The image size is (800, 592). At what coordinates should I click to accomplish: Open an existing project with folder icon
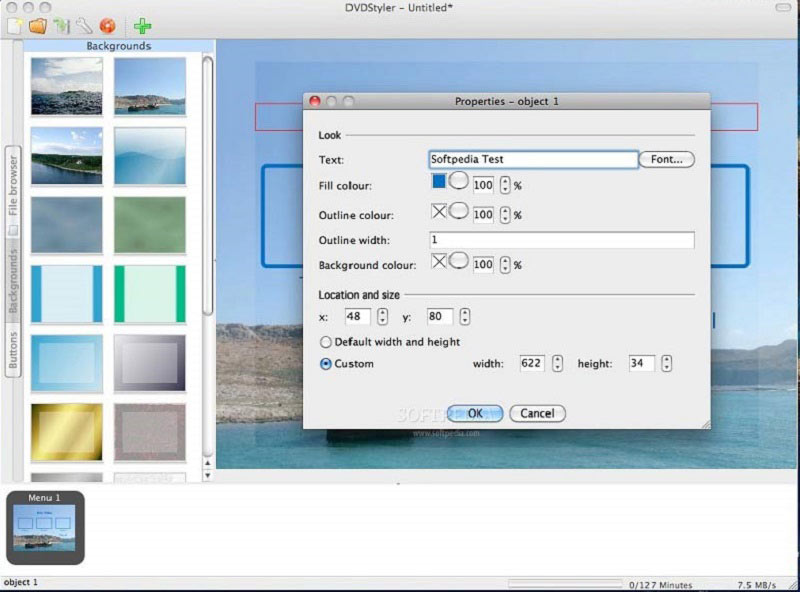pyautogui.click(x=37, y=25)
